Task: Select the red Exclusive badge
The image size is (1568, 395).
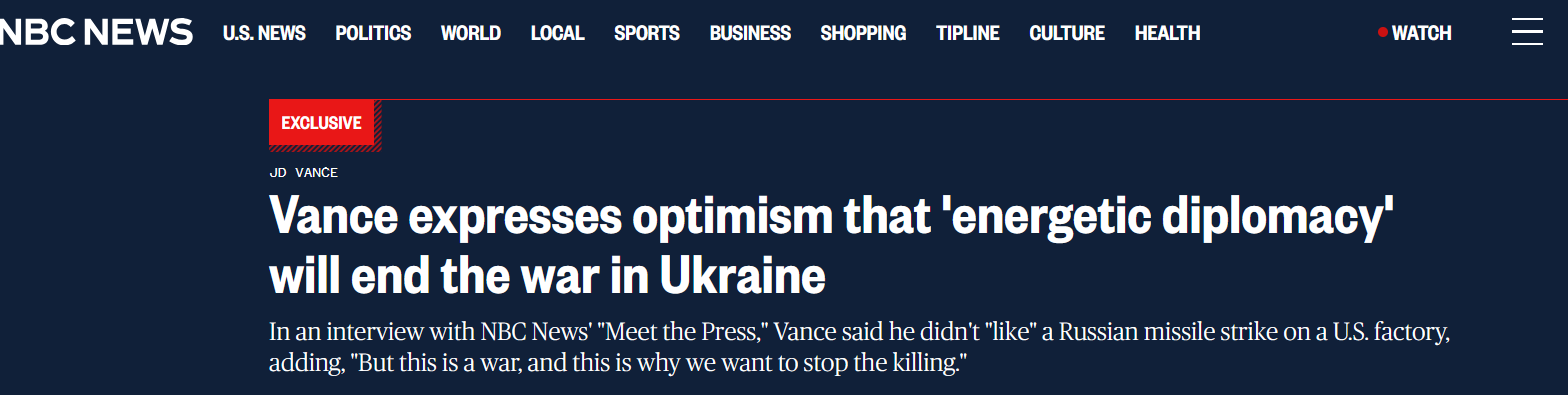Action: click(x=321, y=123)
